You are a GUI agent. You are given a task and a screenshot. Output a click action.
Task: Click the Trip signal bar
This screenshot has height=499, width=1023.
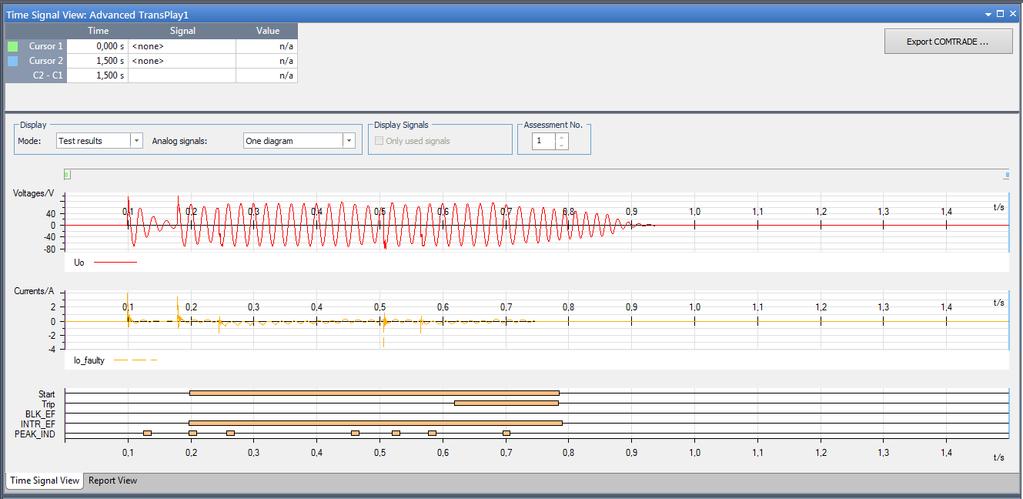506,403
